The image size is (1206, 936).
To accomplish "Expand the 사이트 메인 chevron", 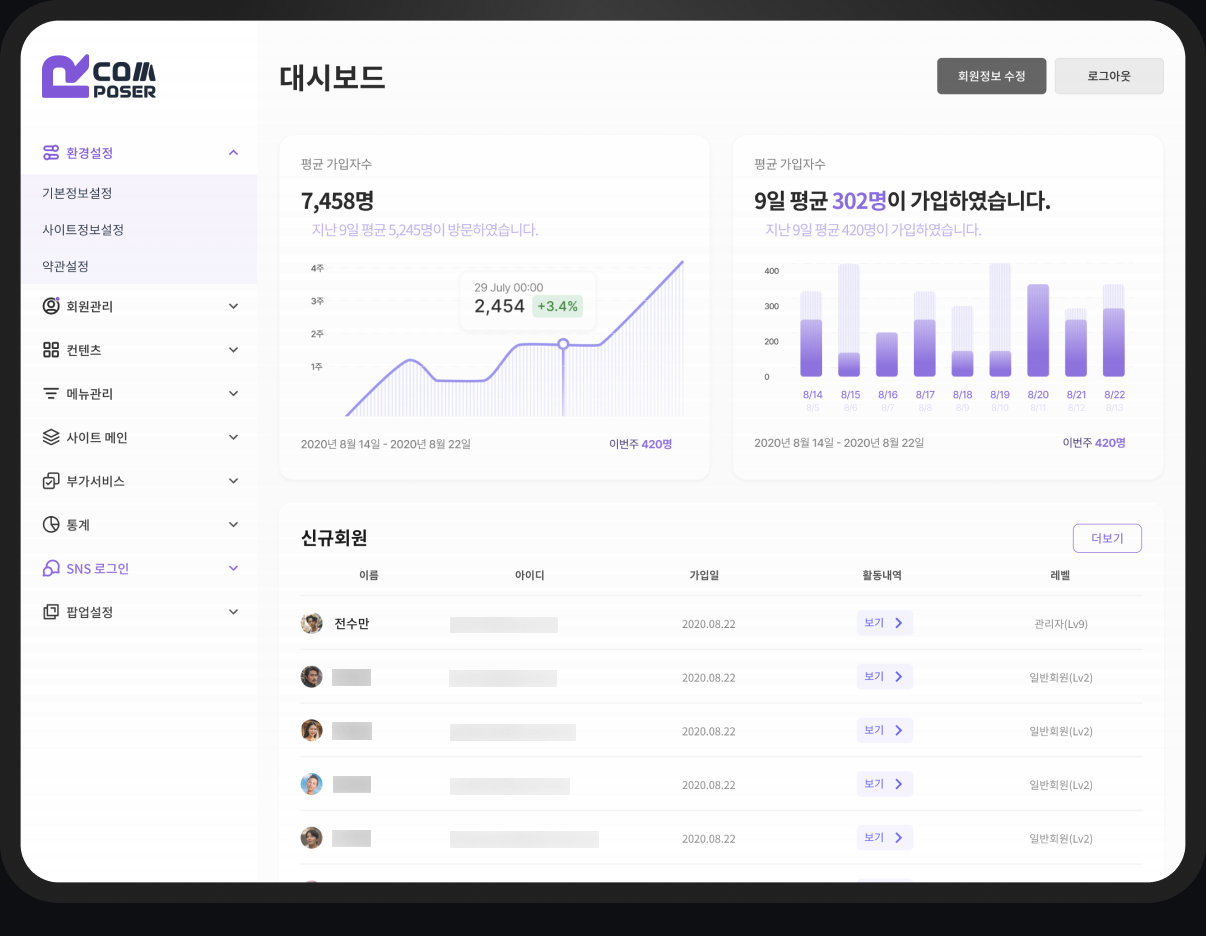I will coord(233,437).
